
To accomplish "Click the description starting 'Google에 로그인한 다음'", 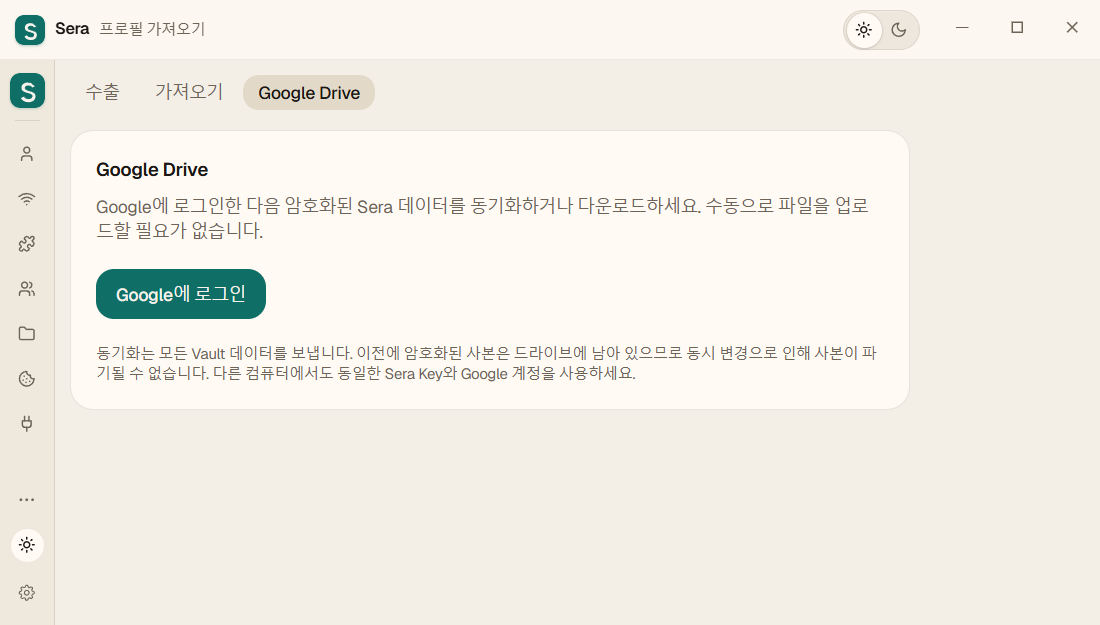I will pos(483,218).
